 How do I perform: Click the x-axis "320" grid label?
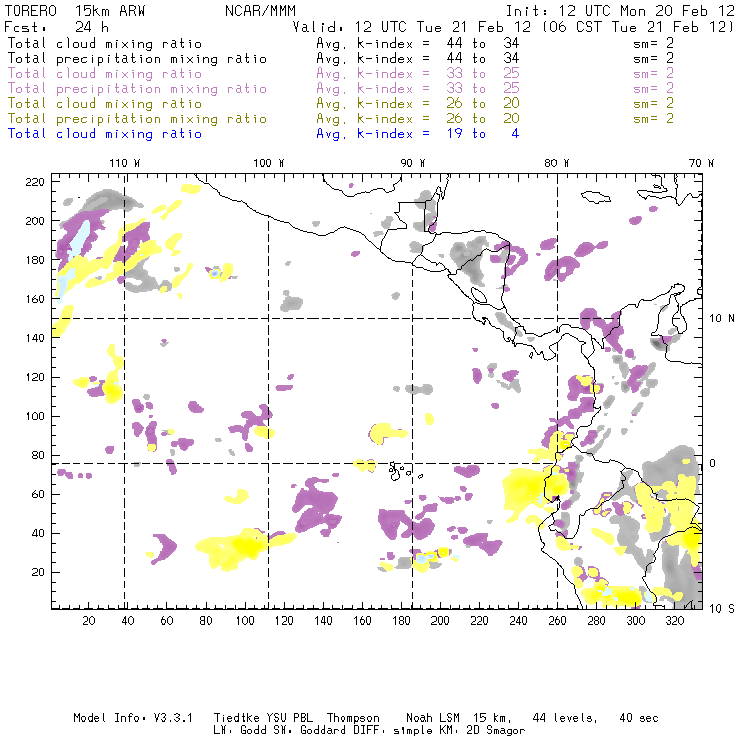(674, 621)
